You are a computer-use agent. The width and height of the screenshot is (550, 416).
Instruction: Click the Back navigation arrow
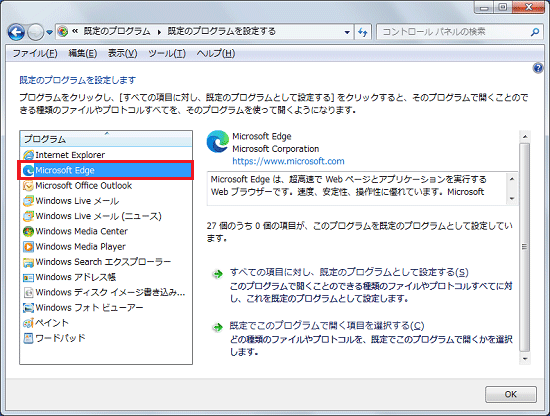click(x=16, y=33)
